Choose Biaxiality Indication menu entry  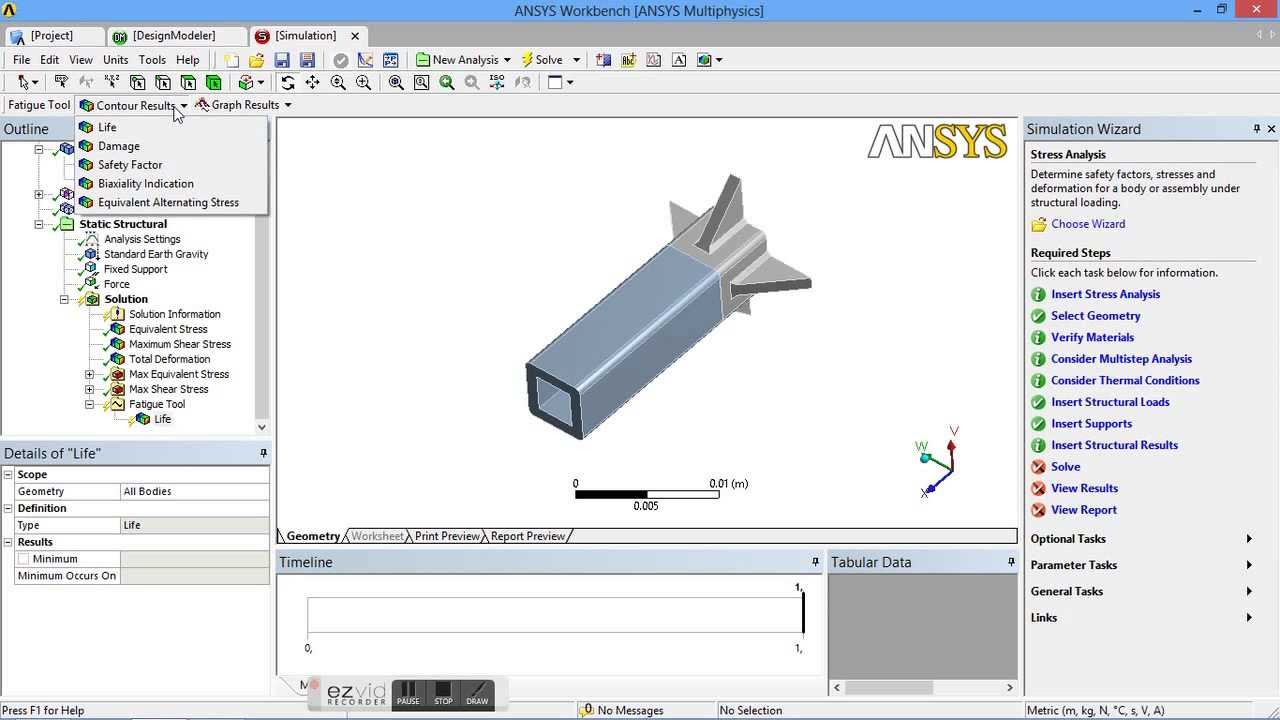pyautogui.click(x=171, y=184)
